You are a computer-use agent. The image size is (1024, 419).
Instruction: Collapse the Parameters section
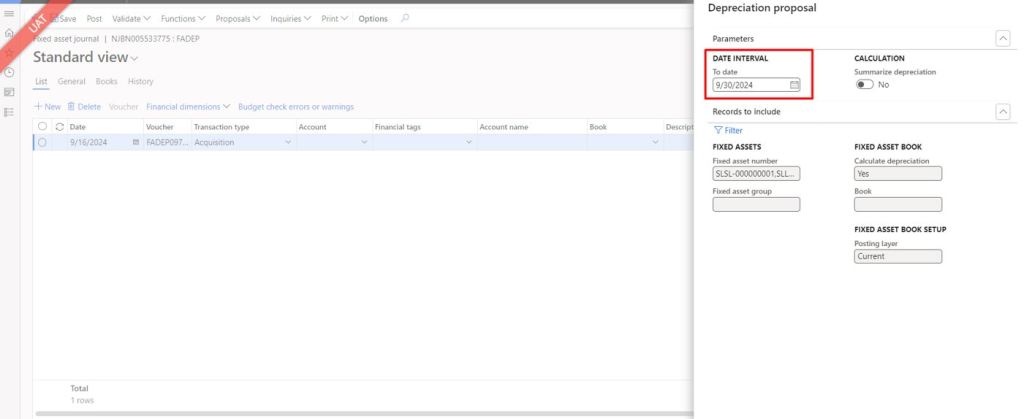pos(1003,37)
